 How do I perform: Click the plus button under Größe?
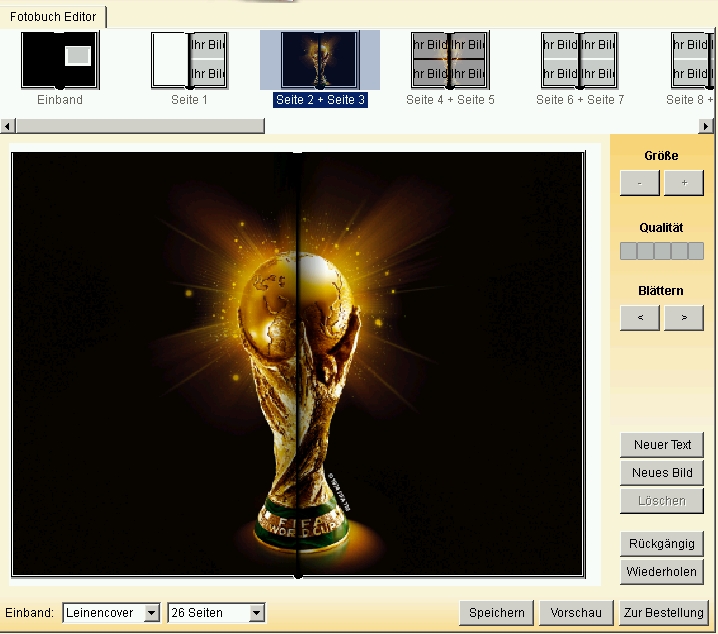point(684,183)
